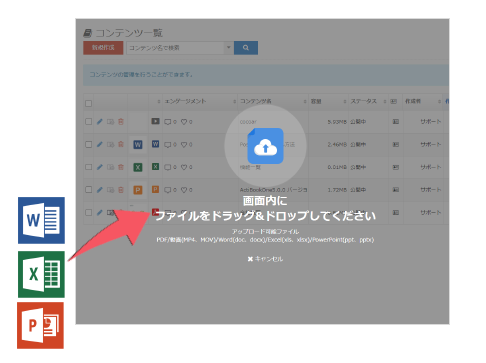Click copy icon in the Word row
The height and width of the screenshot is (363, 486).
(110, 144)
